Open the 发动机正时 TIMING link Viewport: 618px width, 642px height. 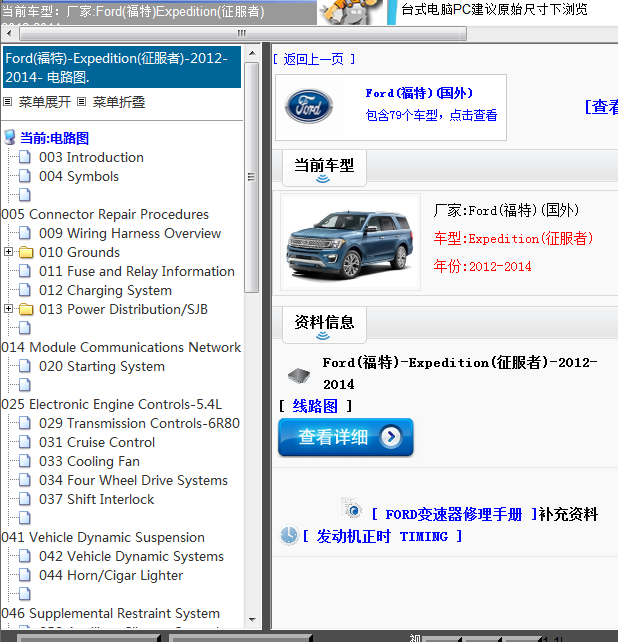tap(382, 536)
